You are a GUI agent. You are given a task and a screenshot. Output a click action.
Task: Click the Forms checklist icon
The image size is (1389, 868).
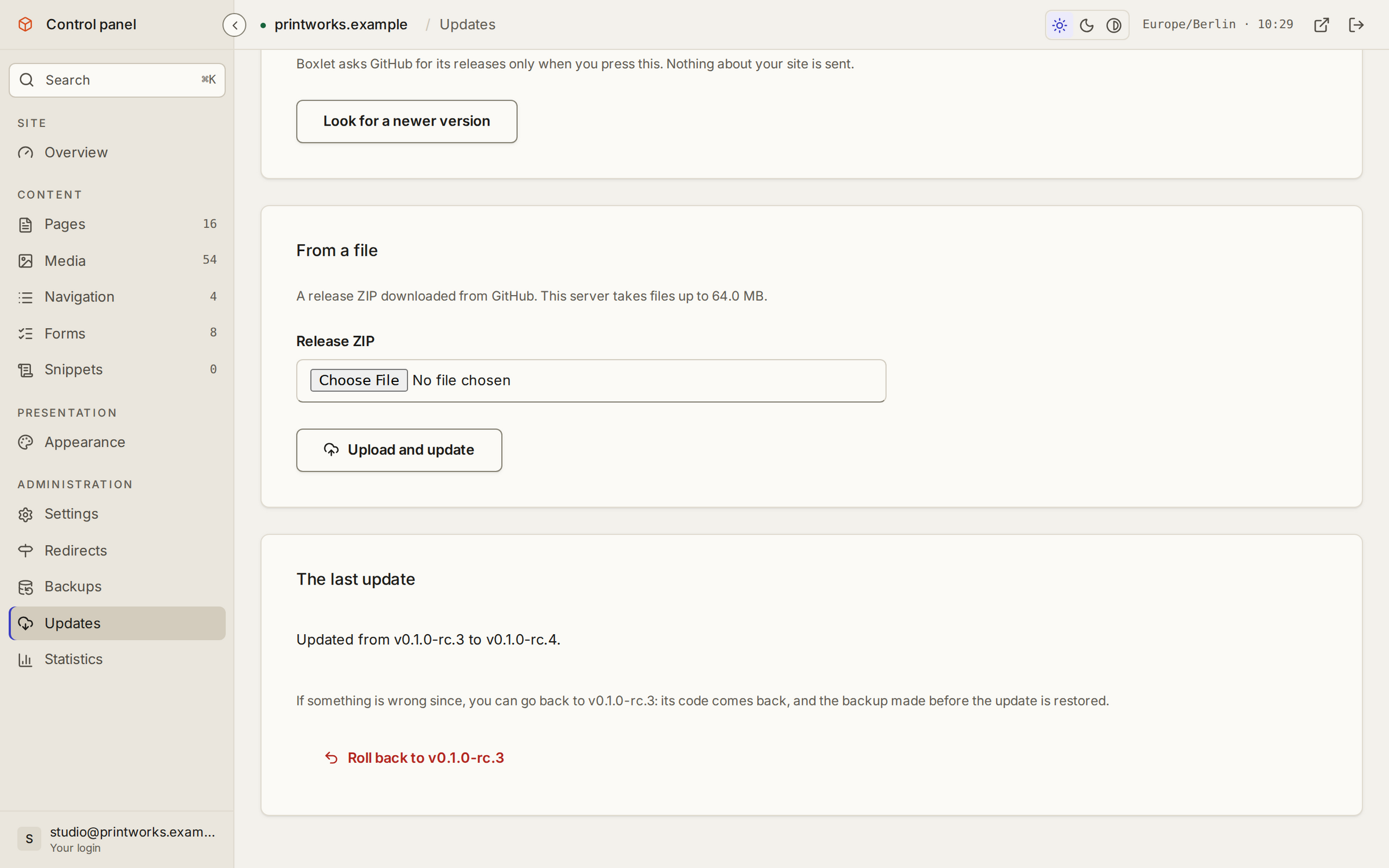(x=25, y=333)
